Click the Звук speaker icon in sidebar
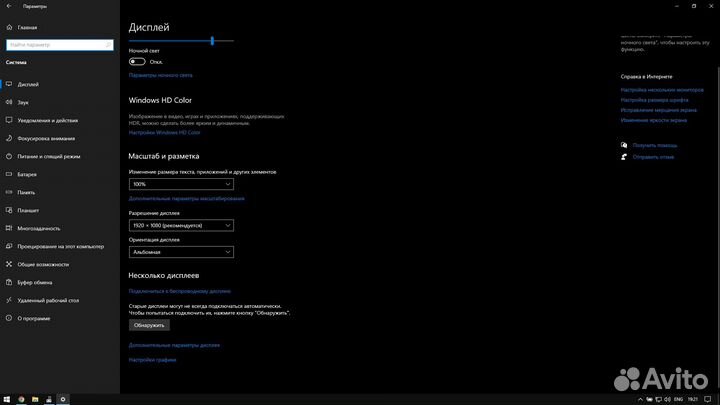720x405 pixels. tap(9, 102)
